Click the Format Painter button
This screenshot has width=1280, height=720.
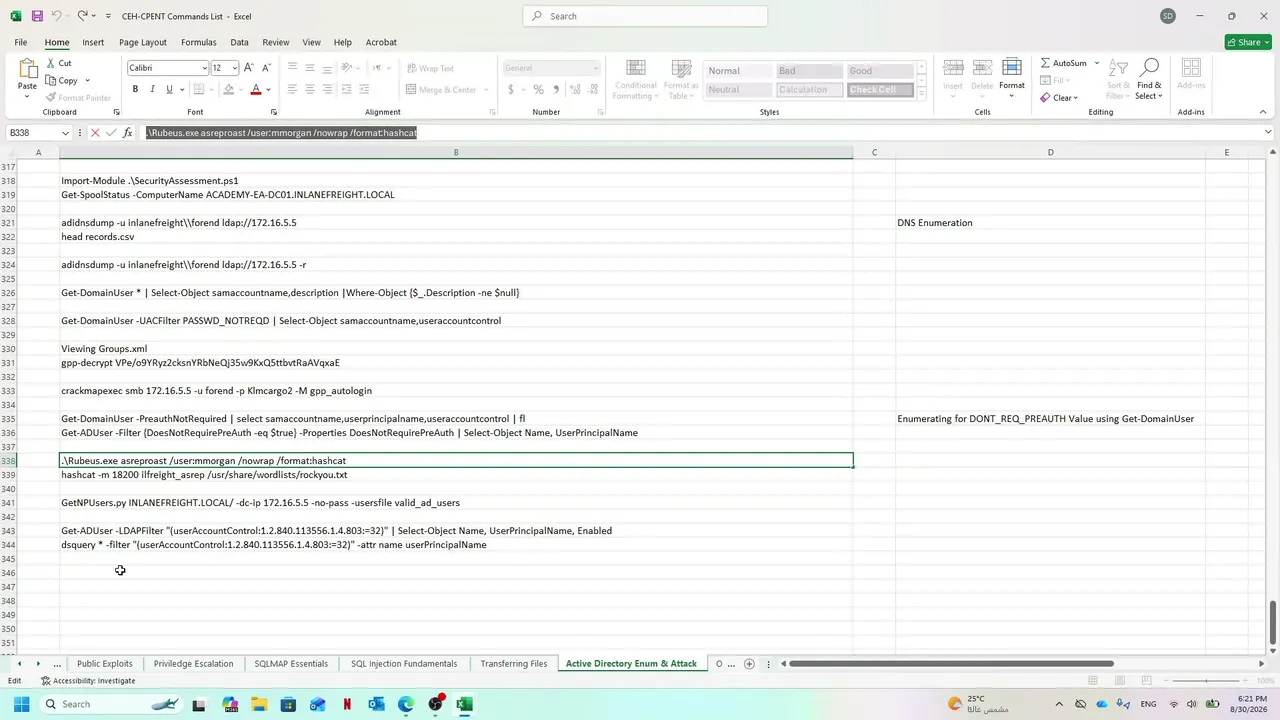point(79,98)
